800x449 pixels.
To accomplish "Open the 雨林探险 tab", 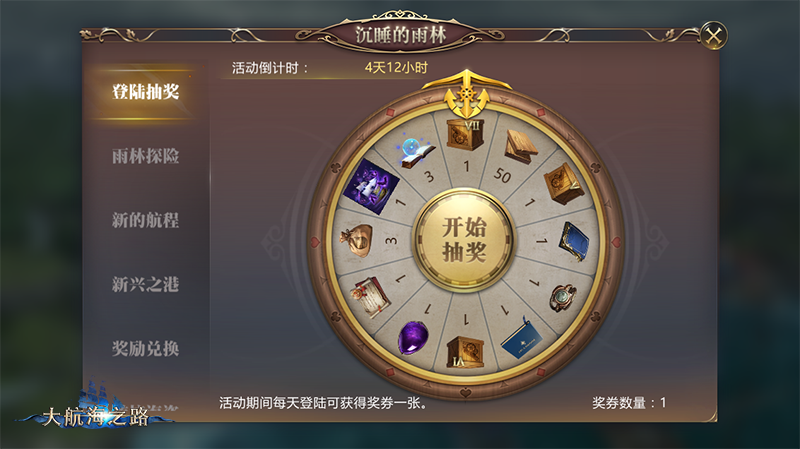I will coord(145,156).
